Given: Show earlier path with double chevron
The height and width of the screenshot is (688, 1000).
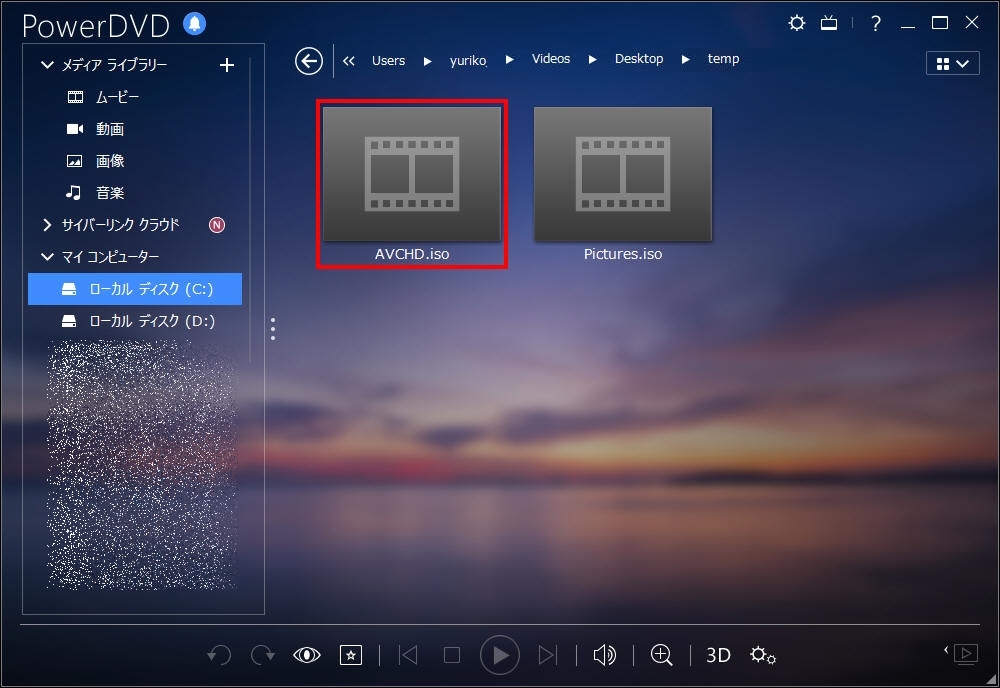Looking at the screenshot, I should pos(348,61).
